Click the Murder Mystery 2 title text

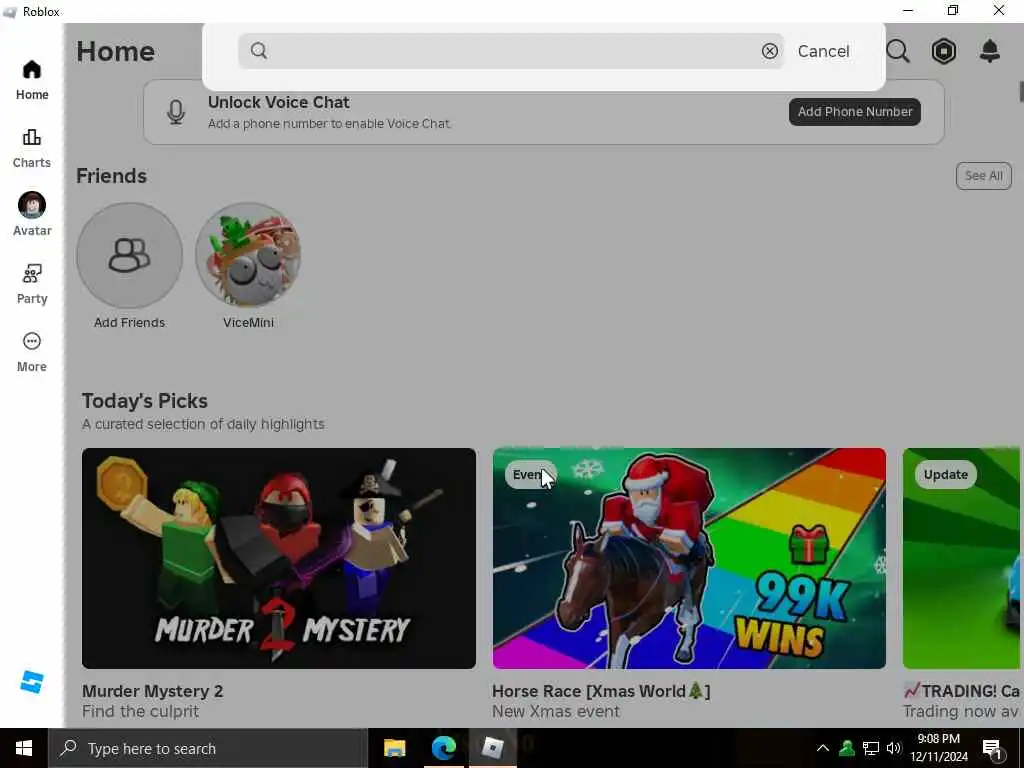pos(153,691)
